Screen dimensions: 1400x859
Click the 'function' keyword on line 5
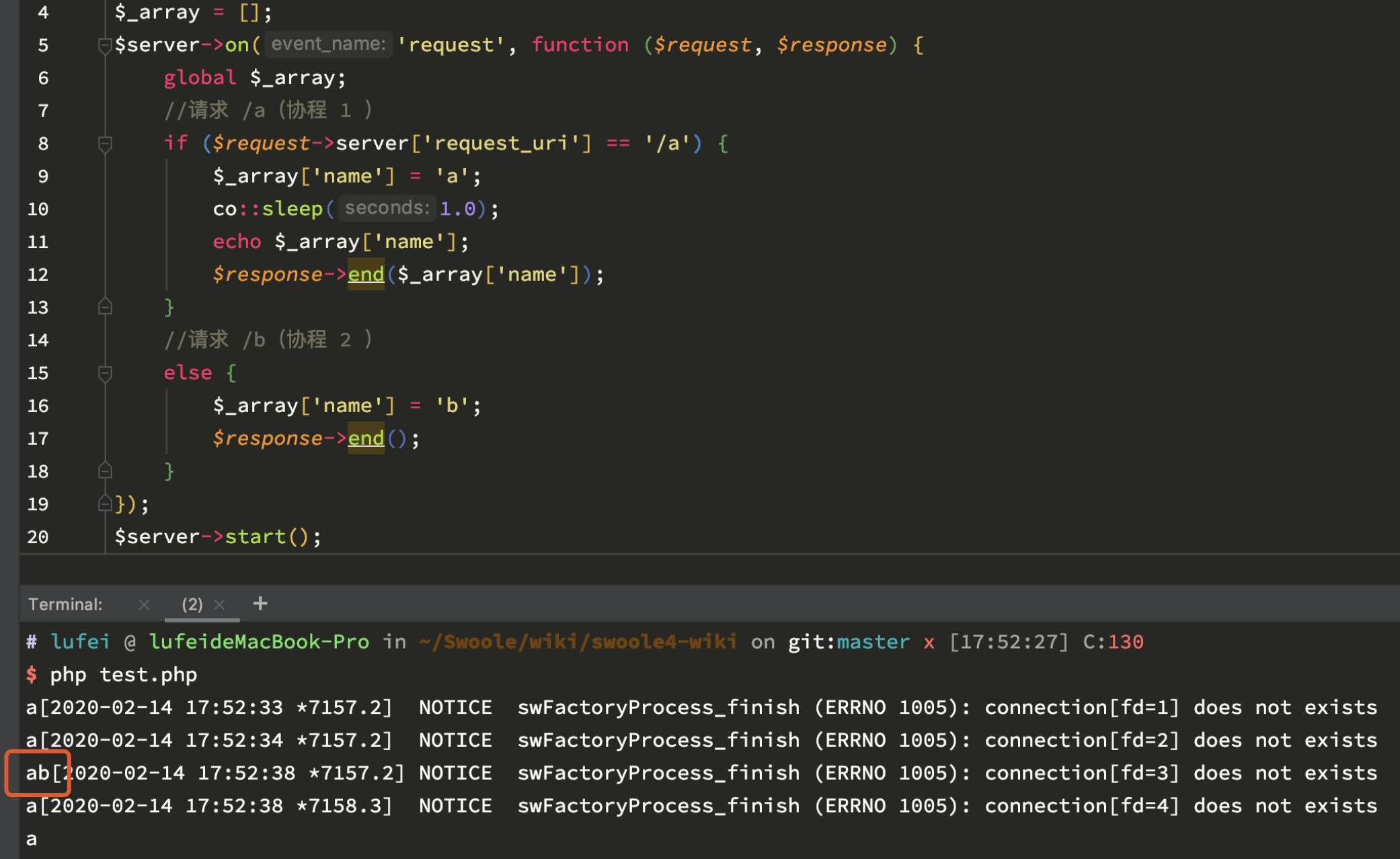tap(580, 45)
